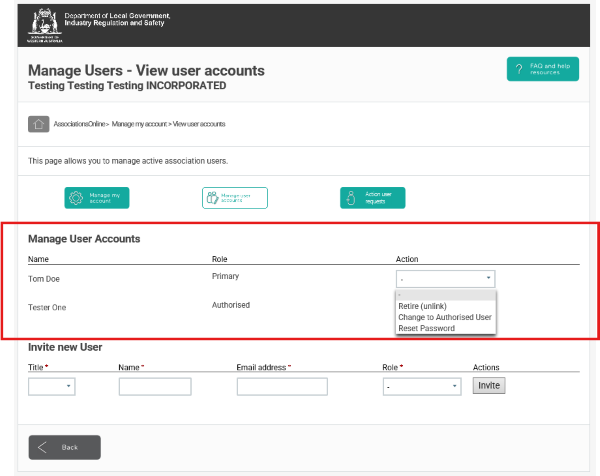Select the Manage user accounts button
600x476 pixels.
[235, 198]
